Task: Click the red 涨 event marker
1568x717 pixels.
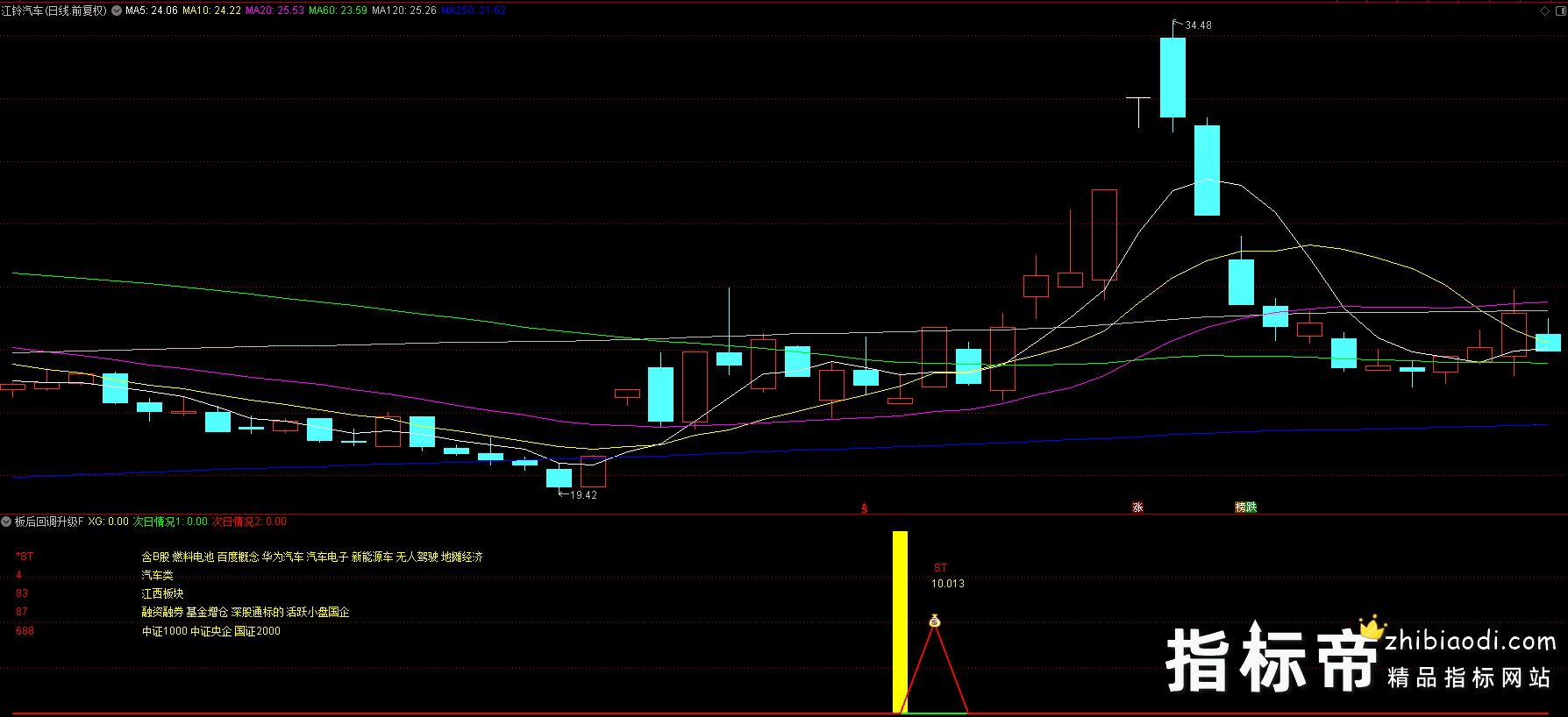Action: [x=1137, y=508]
